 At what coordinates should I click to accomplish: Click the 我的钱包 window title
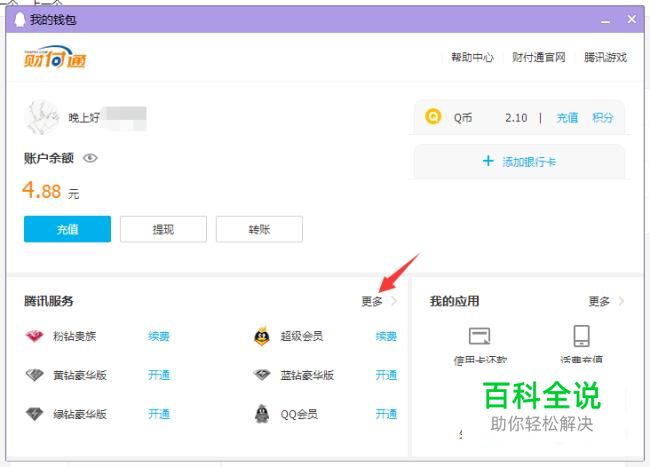click(x=53, y=19)
